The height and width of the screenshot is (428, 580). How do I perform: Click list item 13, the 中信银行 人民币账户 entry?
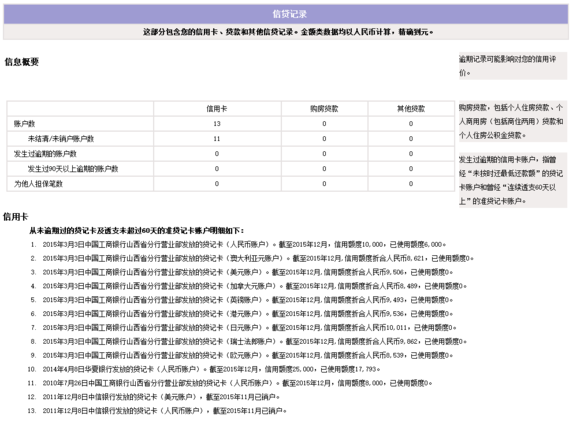(x=157, y=411)
